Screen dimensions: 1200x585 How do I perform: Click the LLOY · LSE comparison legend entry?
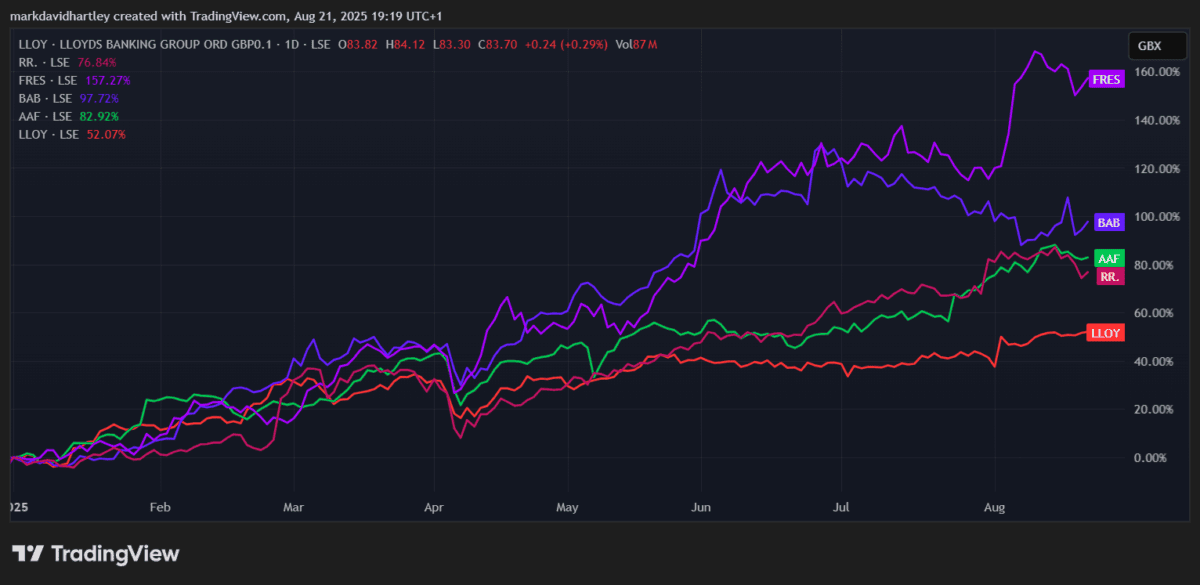[x=47, y=134]
